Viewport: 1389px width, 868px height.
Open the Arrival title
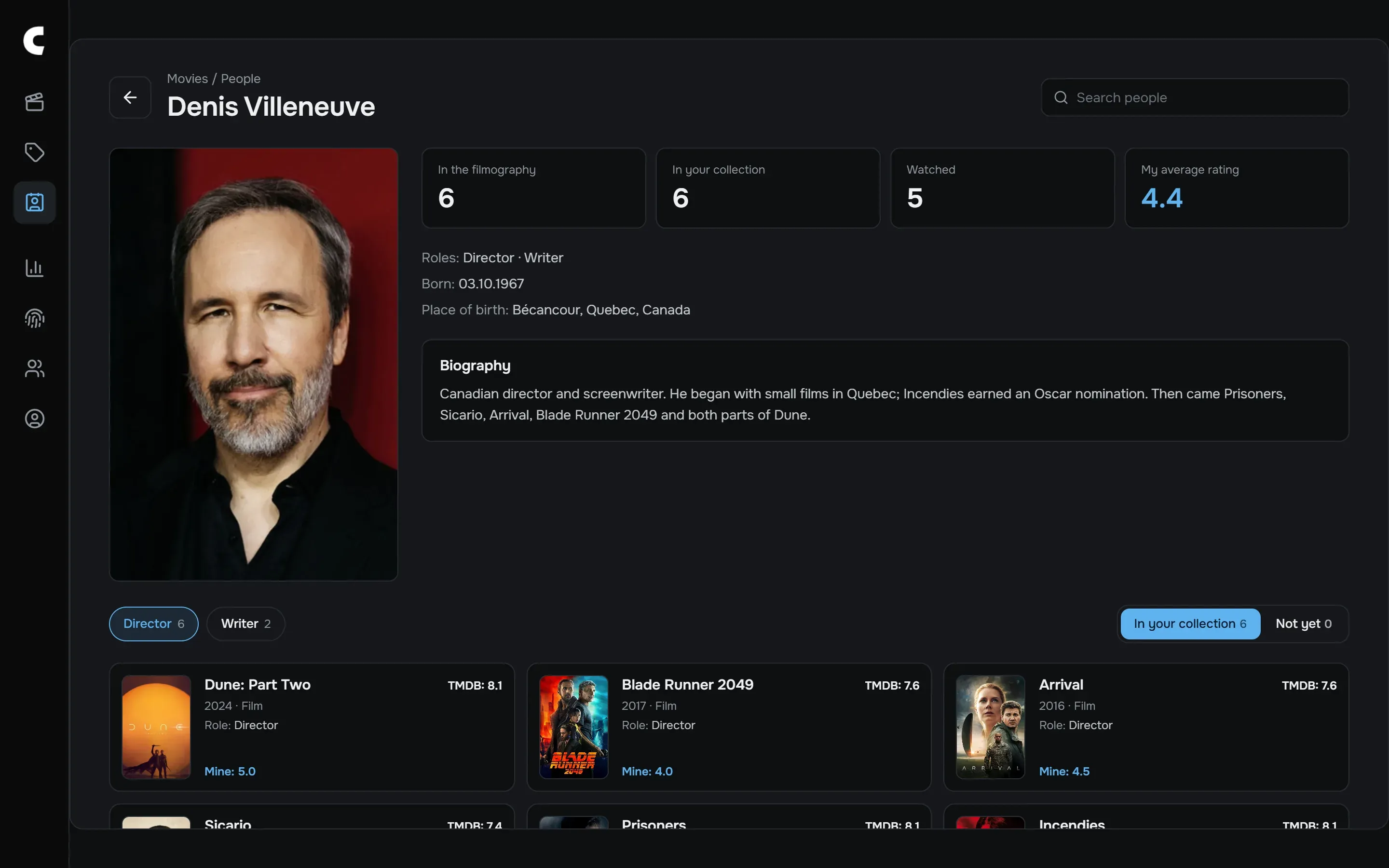1061,684
